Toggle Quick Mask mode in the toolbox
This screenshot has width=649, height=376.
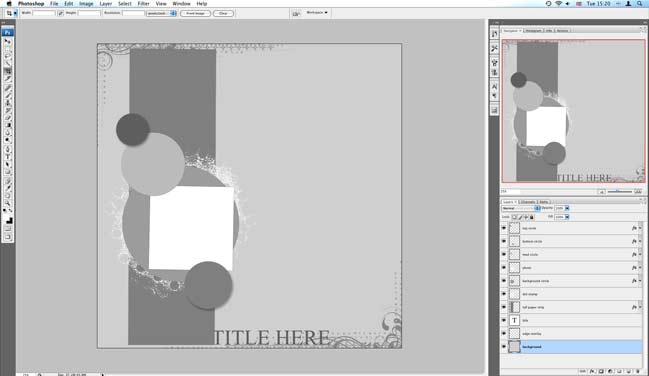[7, 229]
